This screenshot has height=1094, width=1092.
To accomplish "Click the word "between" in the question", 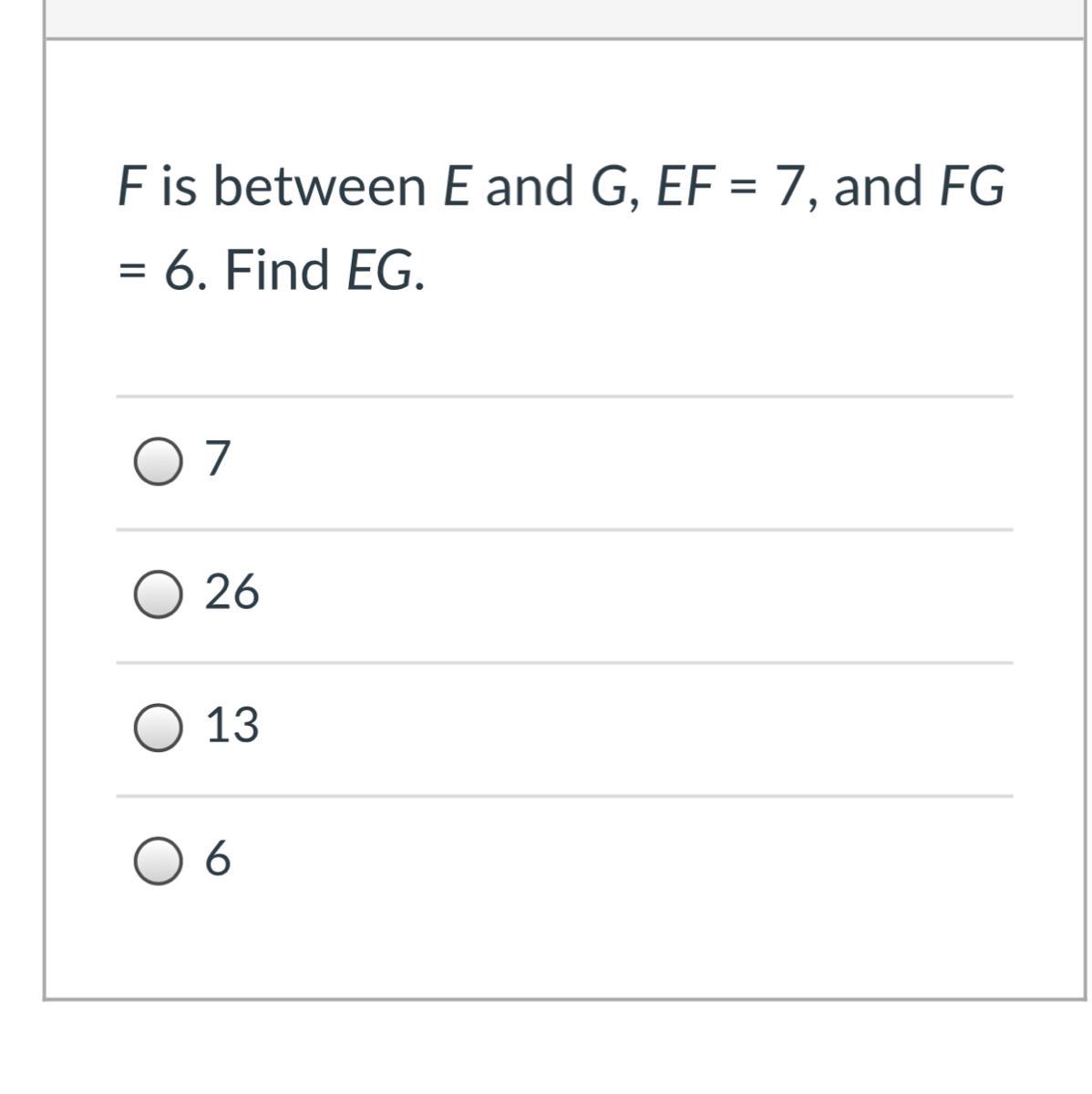I will (320, 186).
